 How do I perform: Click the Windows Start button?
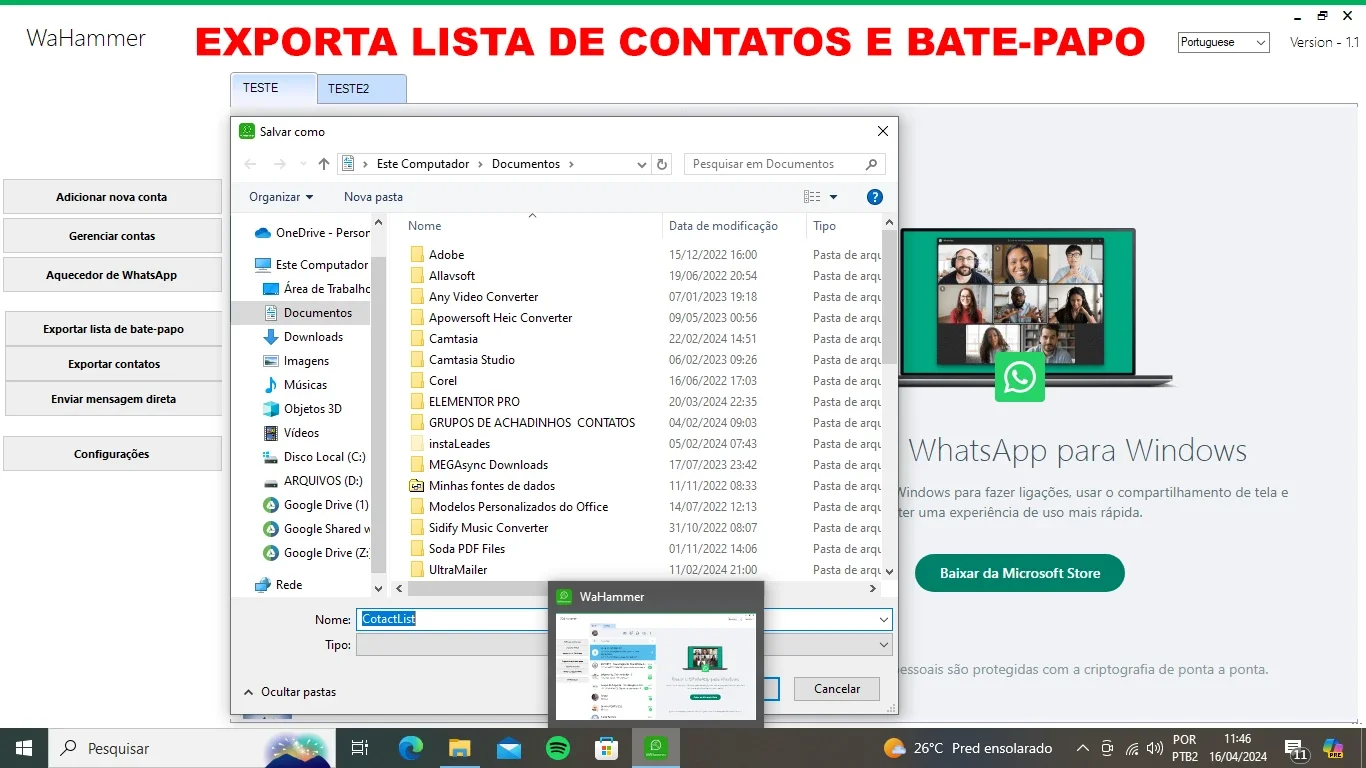click(x=24, y=748)
